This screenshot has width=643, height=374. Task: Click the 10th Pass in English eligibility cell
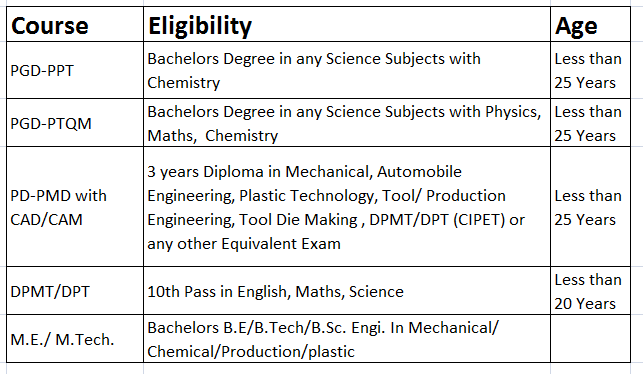click(x=347, y=291)
